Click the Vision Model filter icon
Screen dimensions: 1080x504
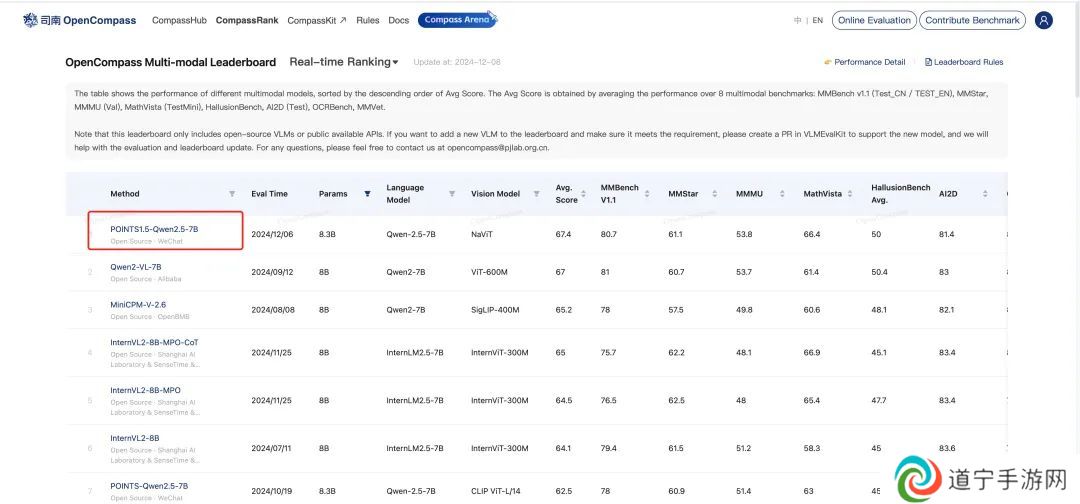click(x=536, y=194)
